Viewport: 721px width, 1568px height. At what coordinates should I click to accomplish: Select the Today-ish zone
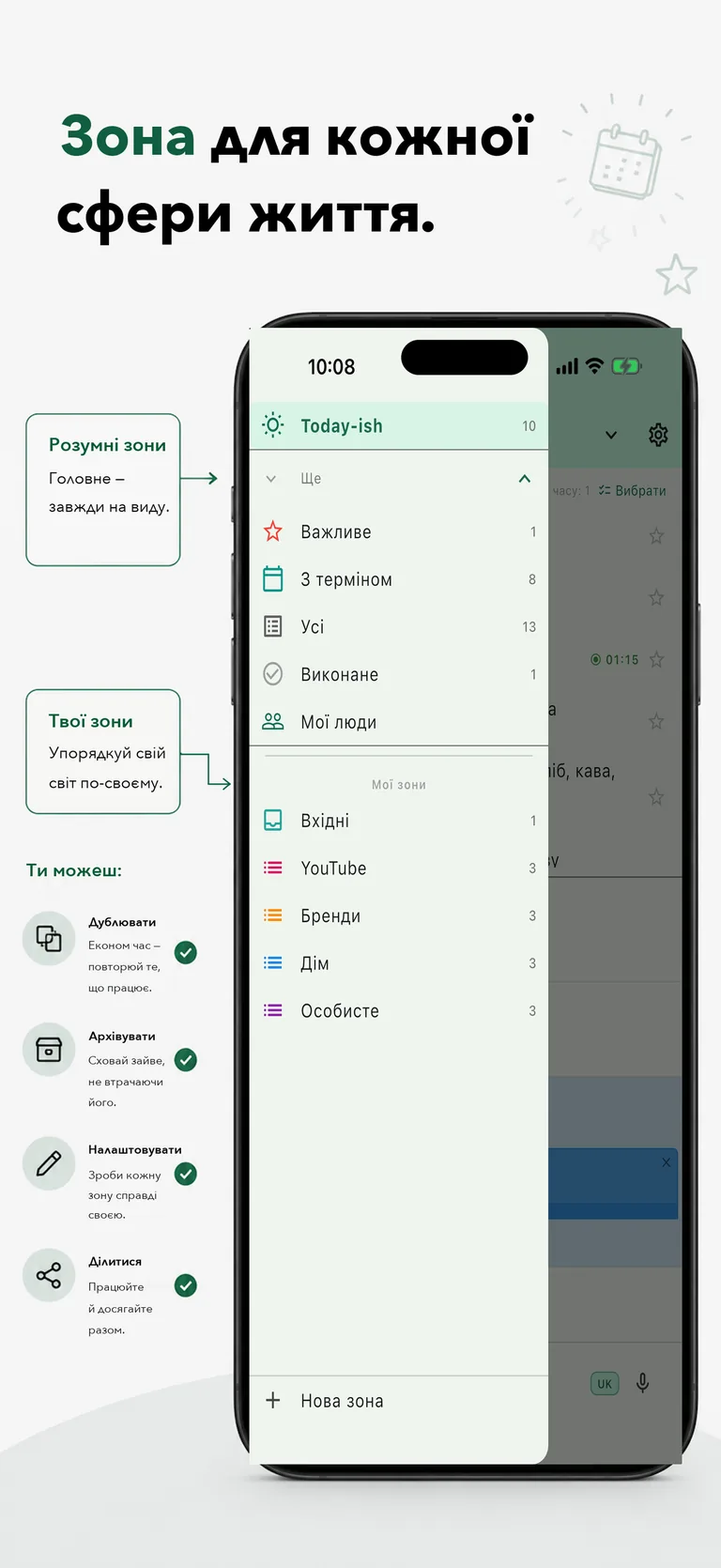tap(399, 426)
